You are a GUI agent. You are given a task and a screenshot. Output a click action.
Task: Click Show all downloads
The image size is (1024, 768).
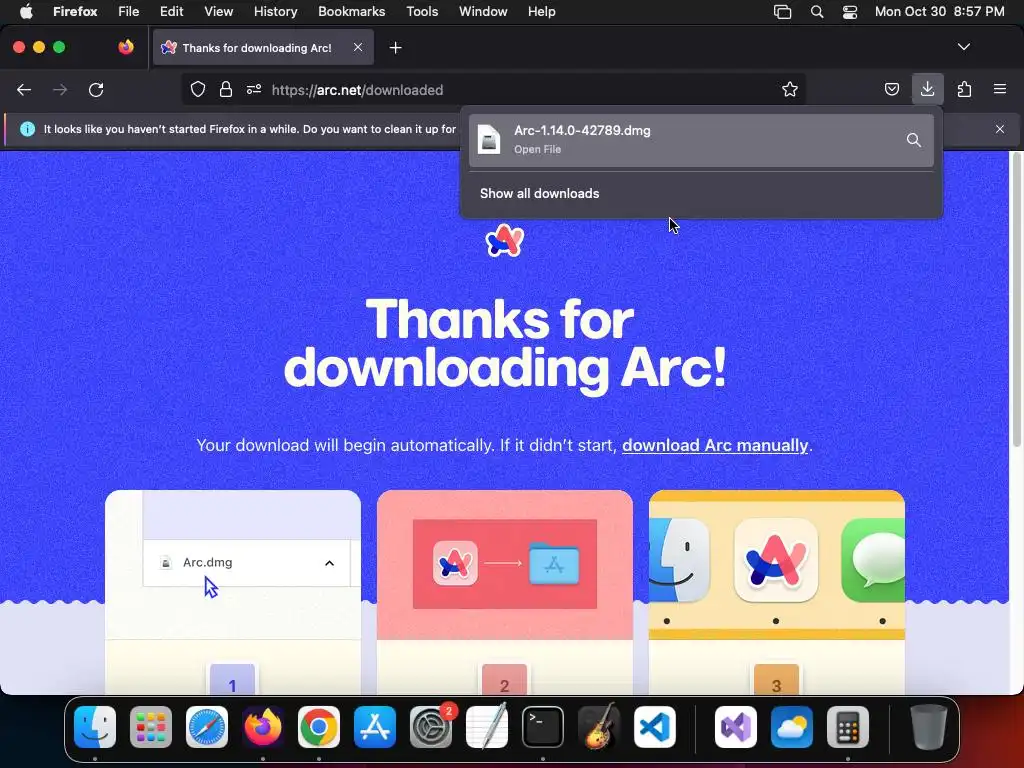tap(539, 193)
